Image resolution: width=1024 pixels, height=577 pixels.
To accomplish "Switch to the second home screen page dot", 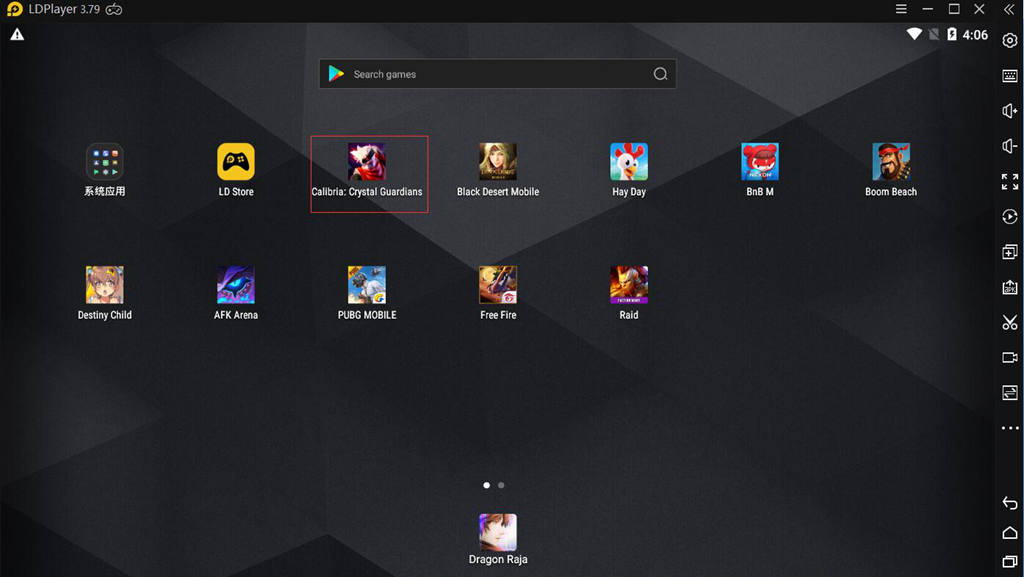I will click(501, 485).
